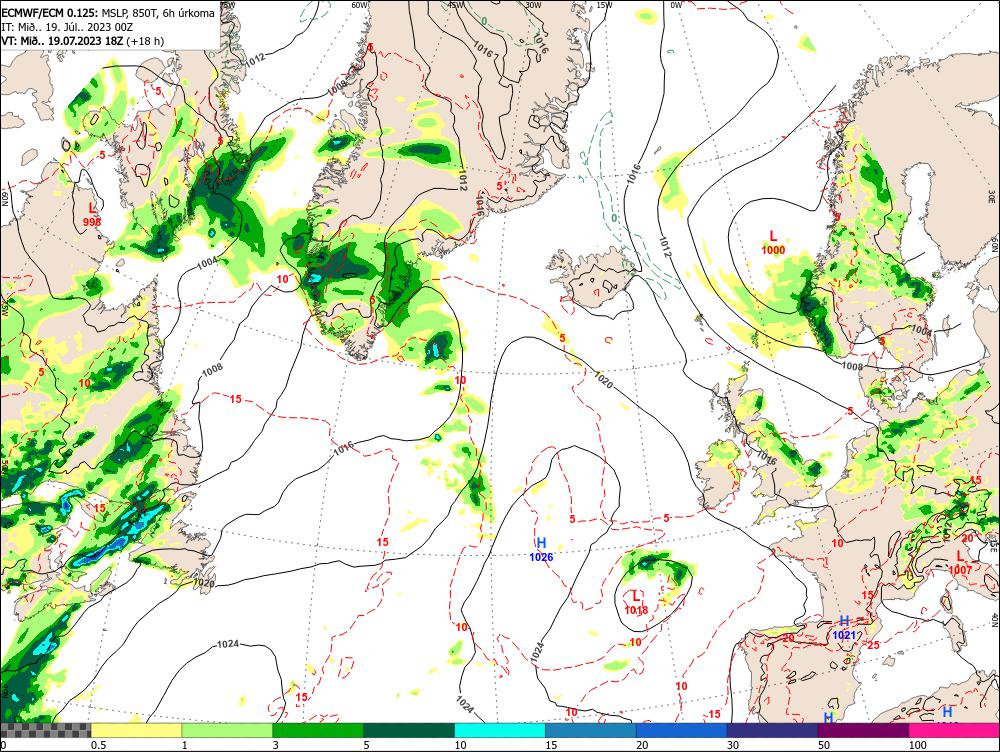Click the red '25' isotherm label over Spain
Image resolution: width=1000 pixels, height=752 pixels.
click(873, 645)
